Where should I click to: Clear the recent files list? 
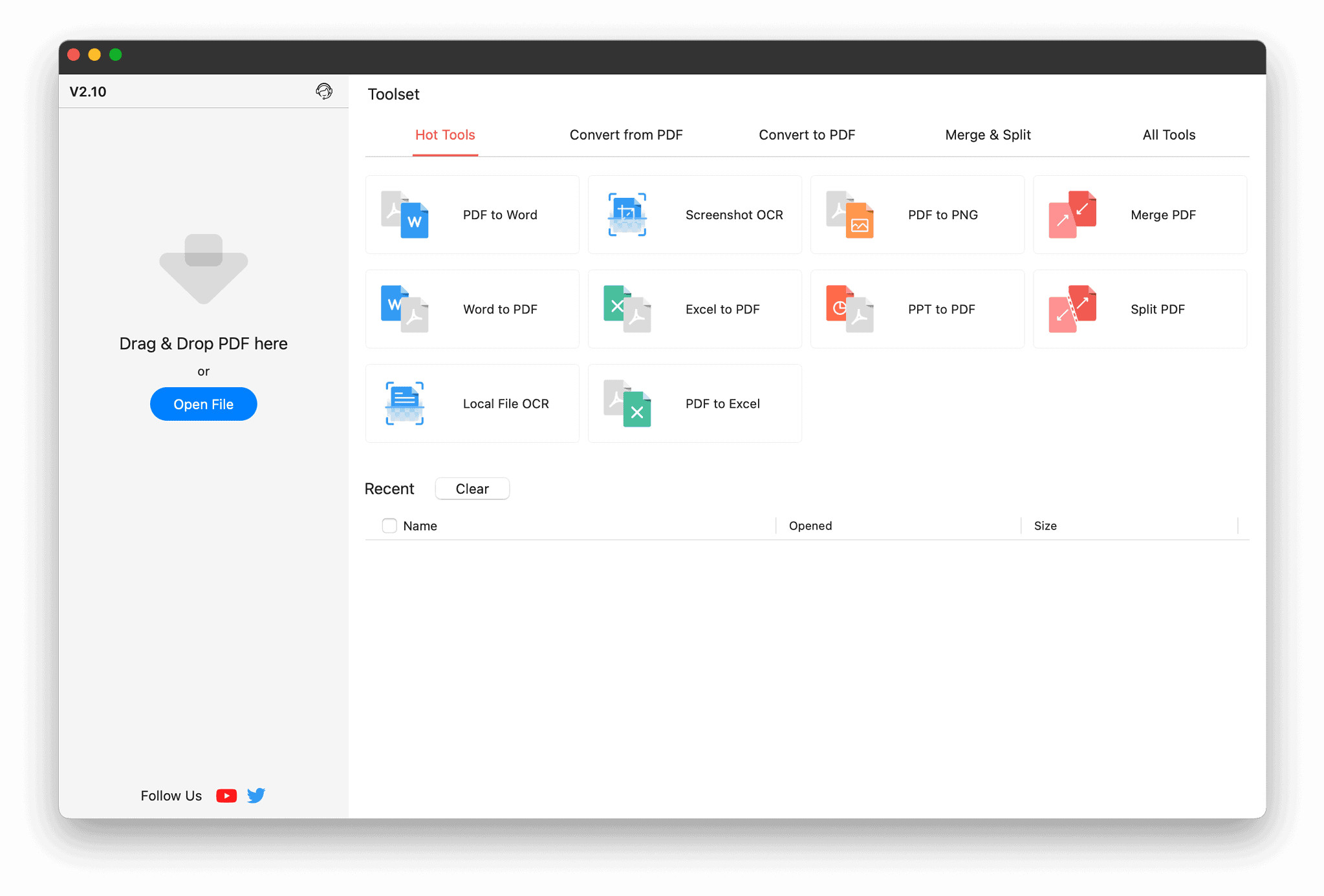(x=472, y=489)
